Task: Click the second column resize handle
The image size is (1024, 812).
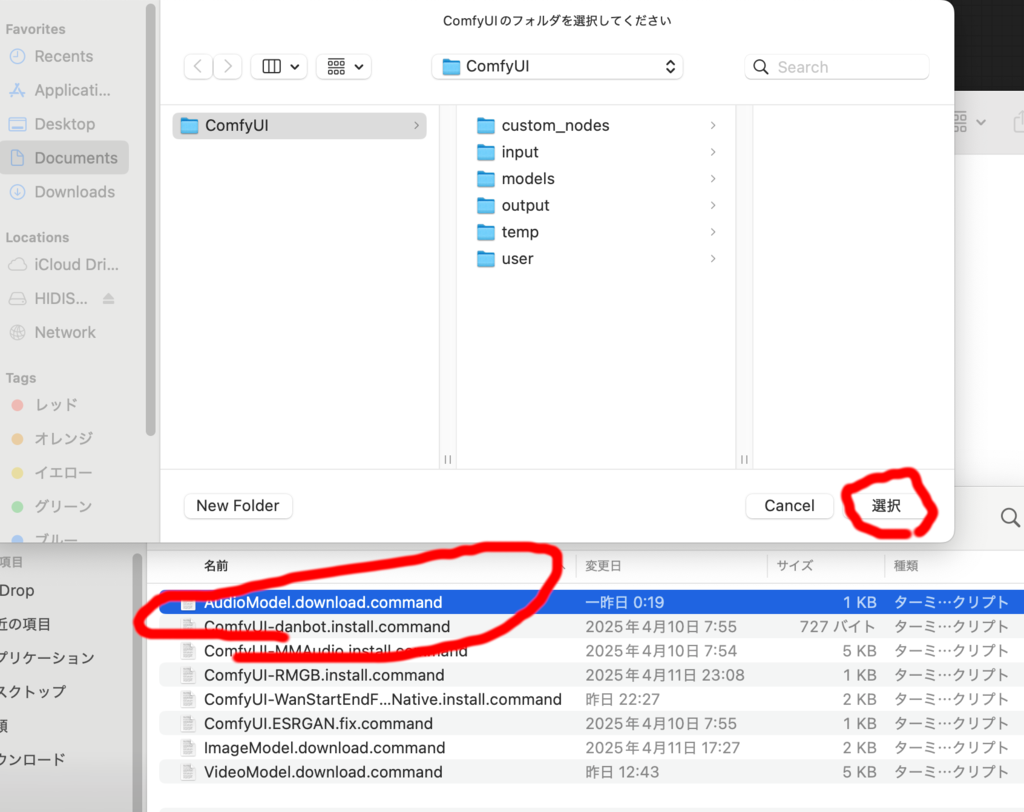Action: [744, 459]
